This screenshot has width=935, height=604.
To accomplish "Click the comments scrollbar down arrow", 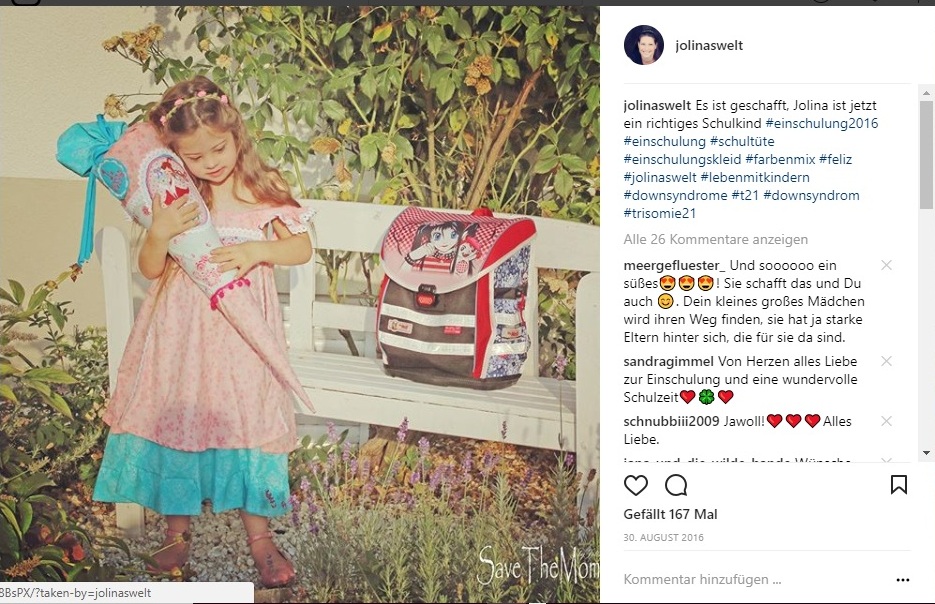I will pyautogui.click(x=926, y=453).
